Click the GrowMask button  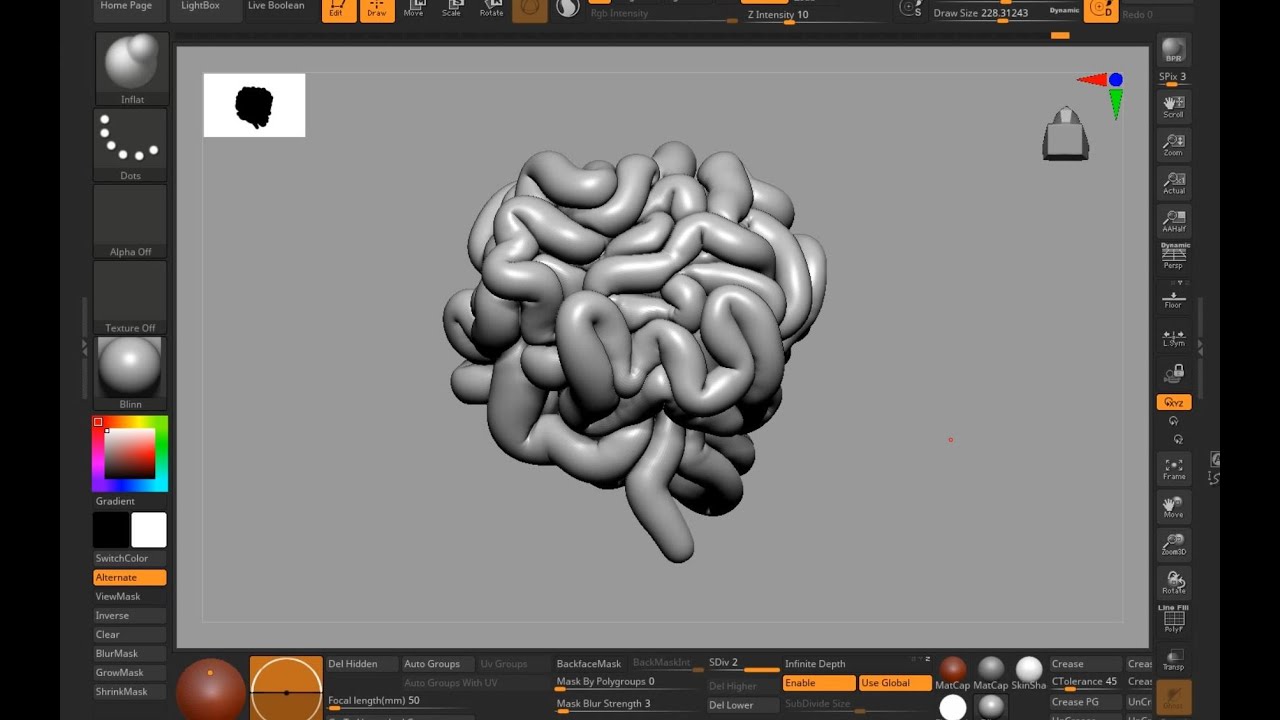(130, 673)
